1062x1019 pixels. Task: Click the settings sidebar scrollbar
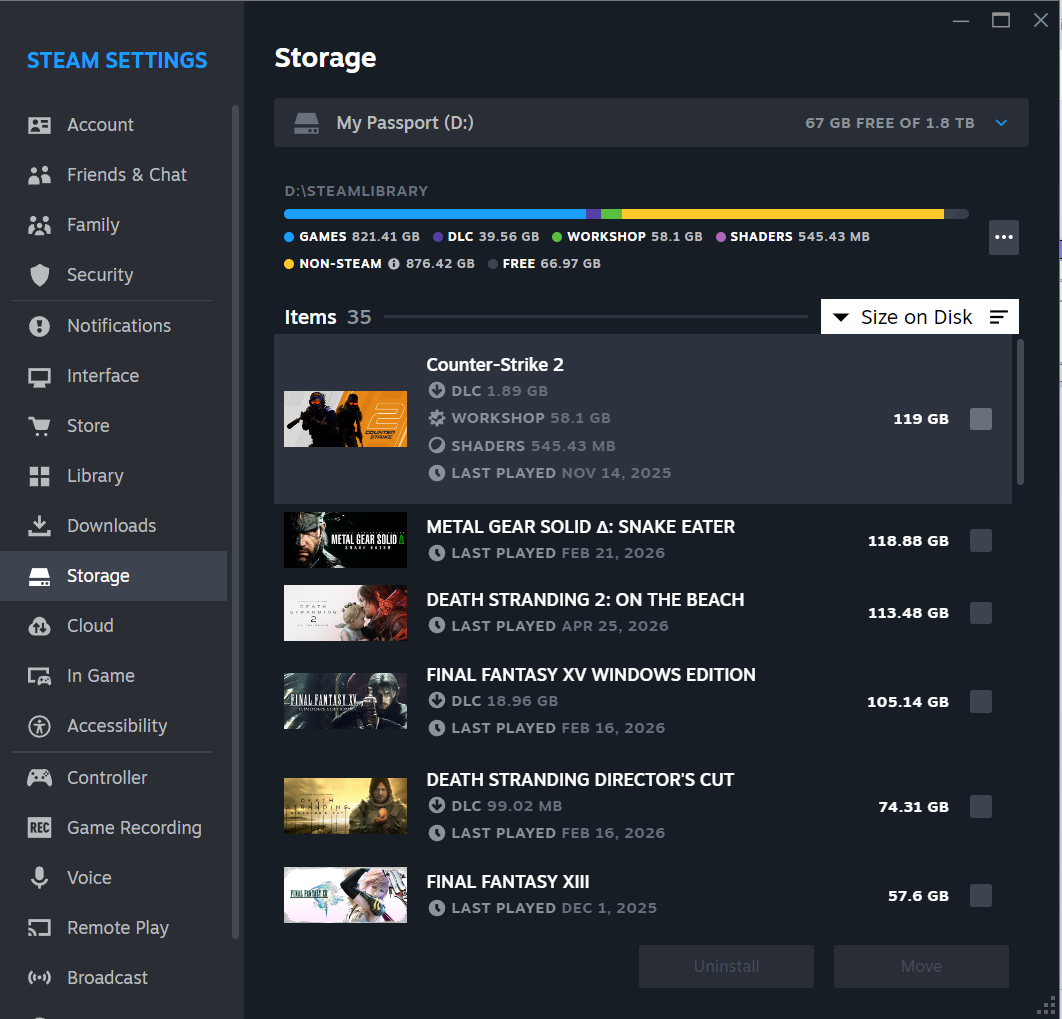(235, 521)
